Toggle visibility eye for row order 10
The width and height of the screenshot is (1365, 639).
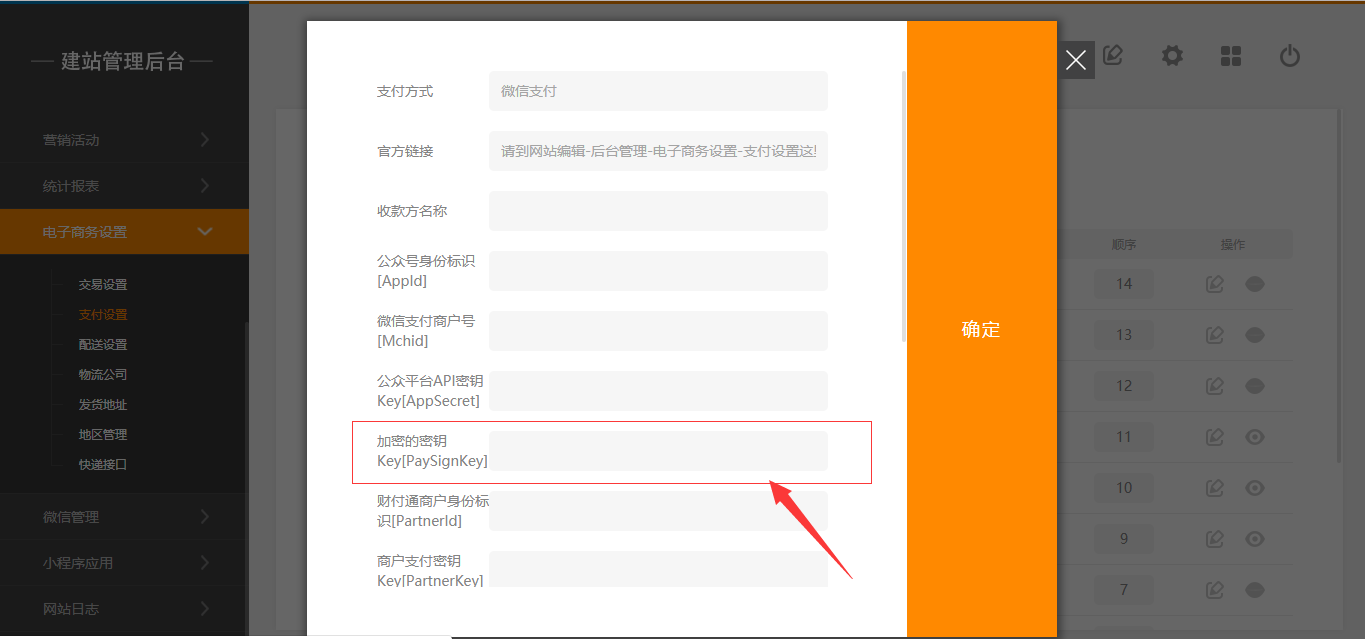click(1255, 488)
